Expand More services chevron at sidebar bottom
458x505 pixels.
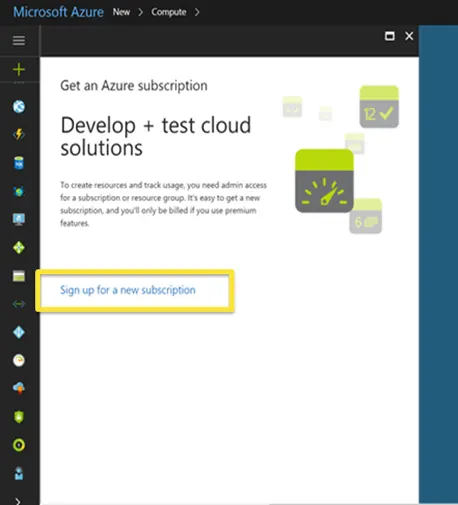coord(18,501)
